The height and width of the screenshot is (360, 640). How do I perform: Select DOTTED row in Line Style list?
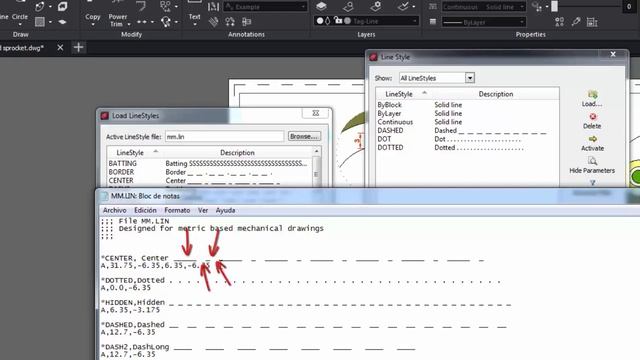tap(467, 148)
